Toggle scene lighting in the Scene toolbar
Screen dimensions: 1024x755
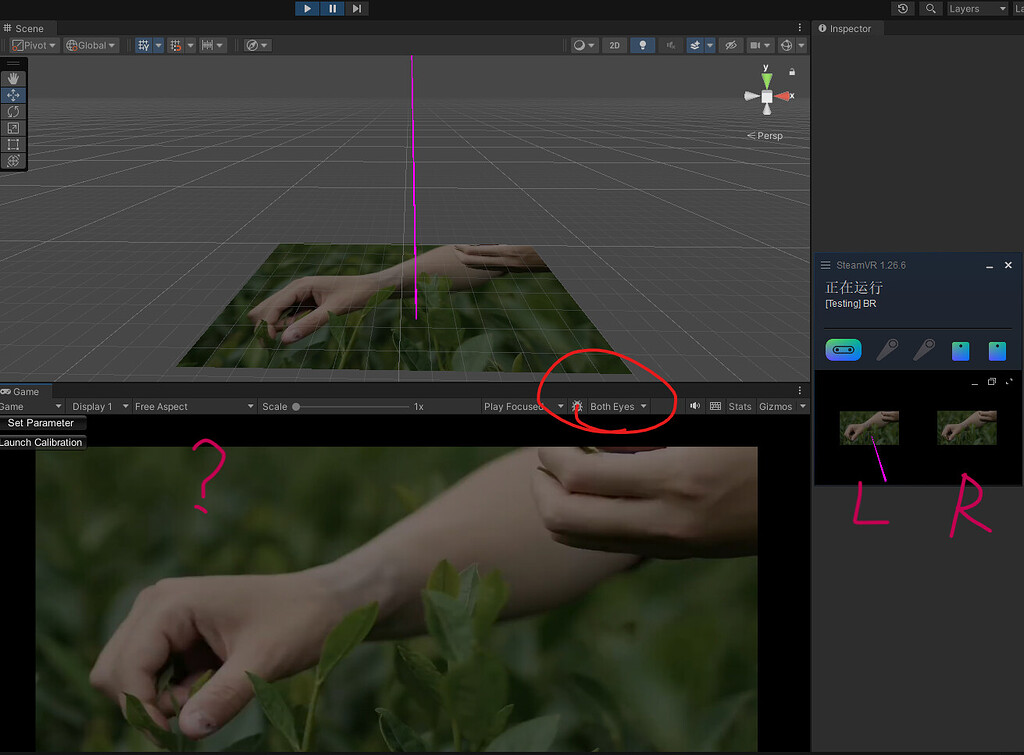point(642,44)
